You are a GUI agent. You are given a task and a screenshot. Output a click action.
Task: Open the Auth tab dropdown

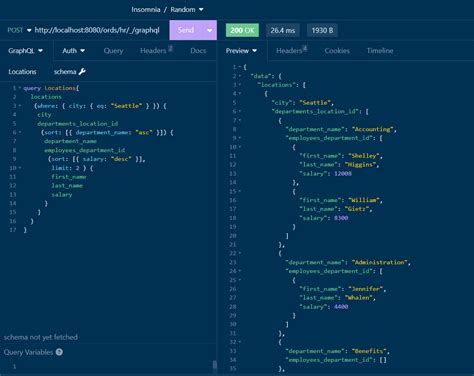(x=74, y=51)
